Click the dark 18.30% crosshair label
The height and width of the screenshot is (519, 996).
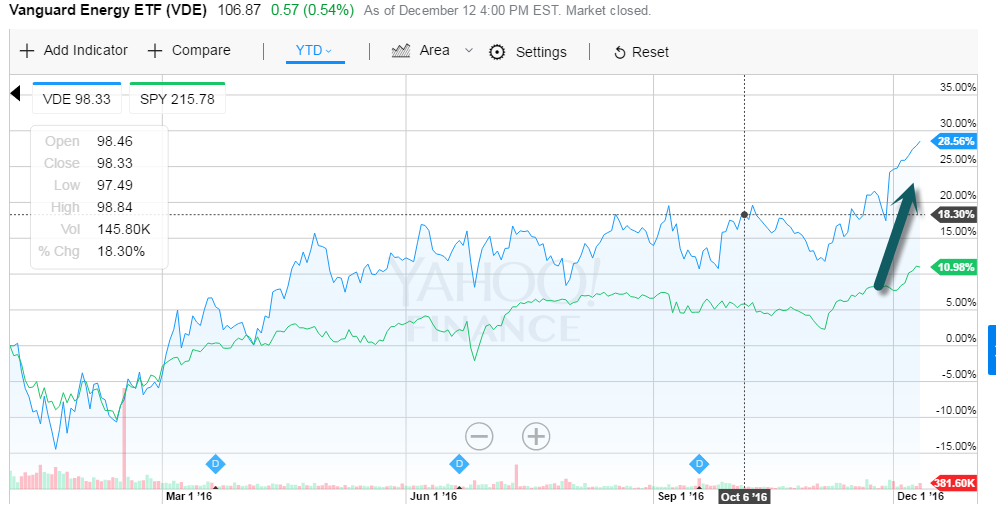tap(954, 214)
